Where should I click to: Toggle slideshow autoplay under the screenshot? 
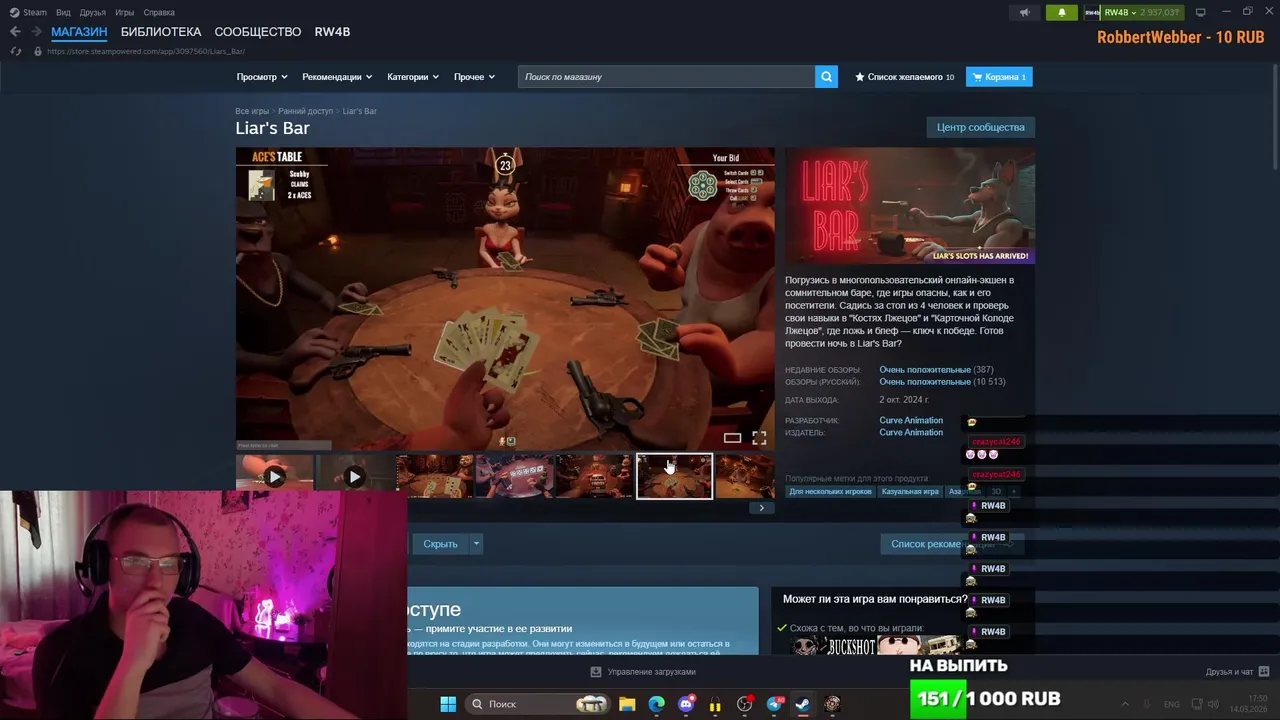pos(732,438)
